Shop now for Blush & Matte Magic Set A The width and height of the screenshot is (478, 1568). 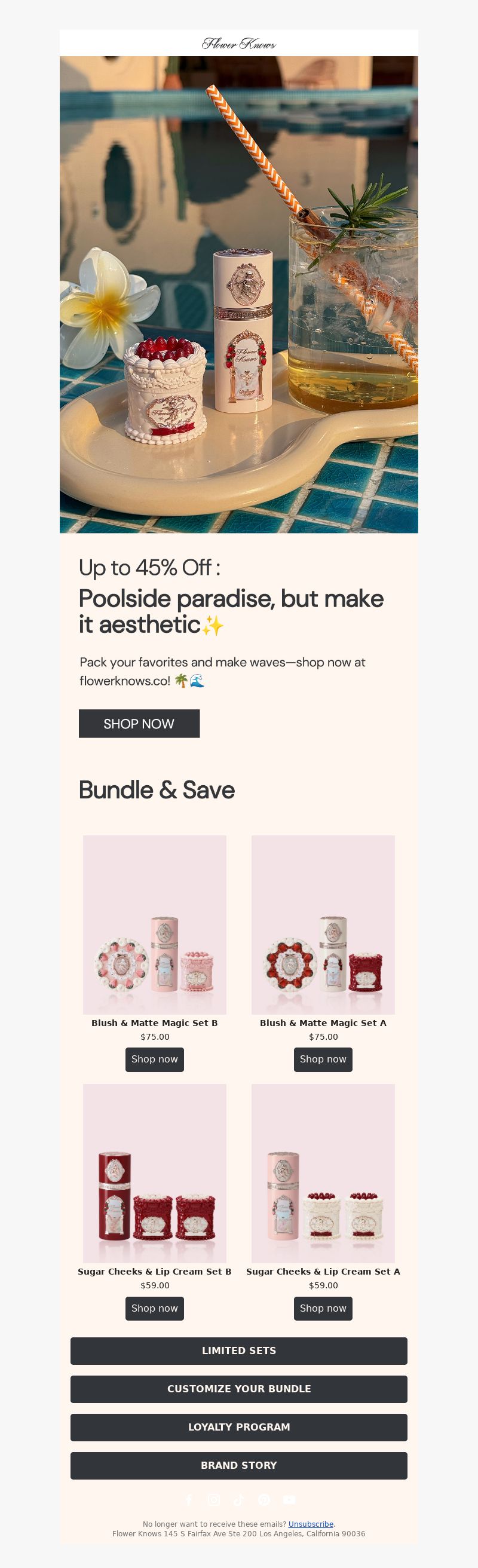[323, 1059]
